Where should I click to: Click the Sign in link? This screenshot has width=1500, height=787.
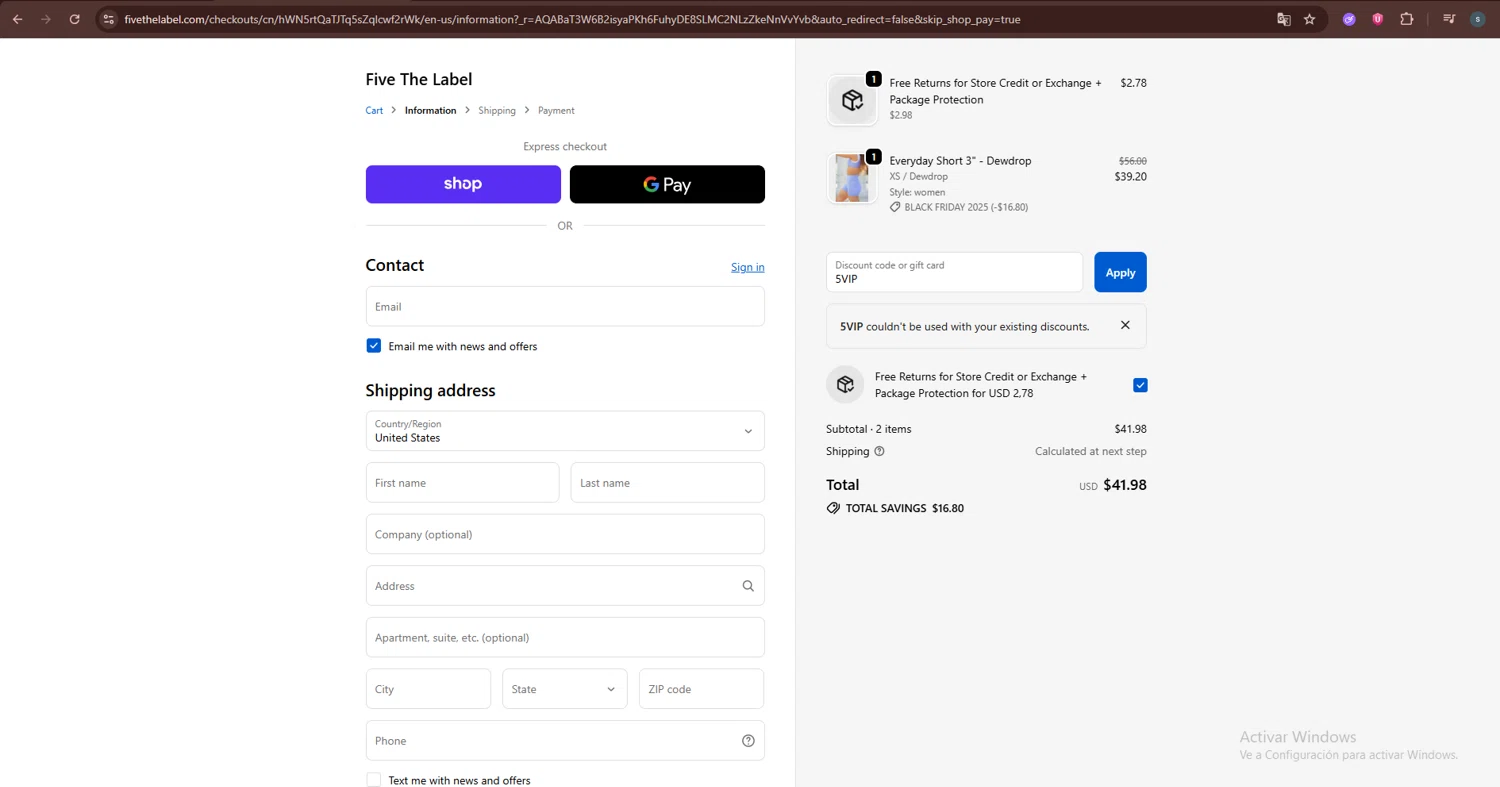(x=748, y=267)
